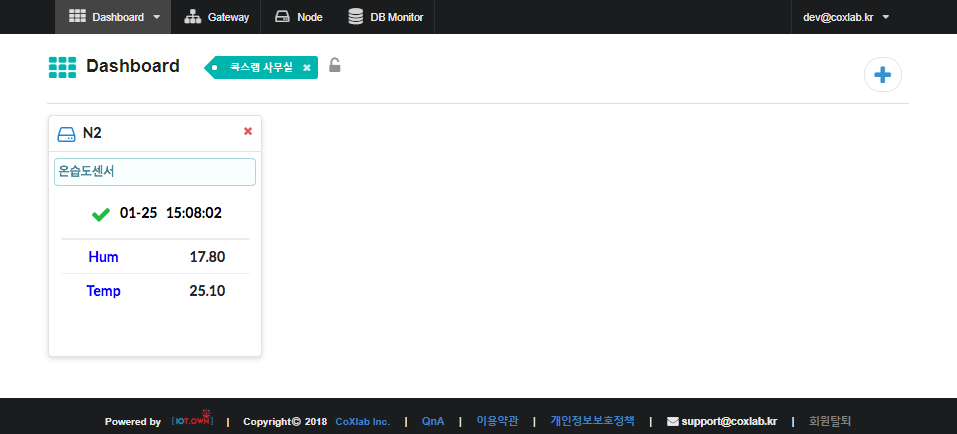The width and height of the screenshot is (957, 434).
Task: Open the QnA footer link
Action: click(432, 421)
